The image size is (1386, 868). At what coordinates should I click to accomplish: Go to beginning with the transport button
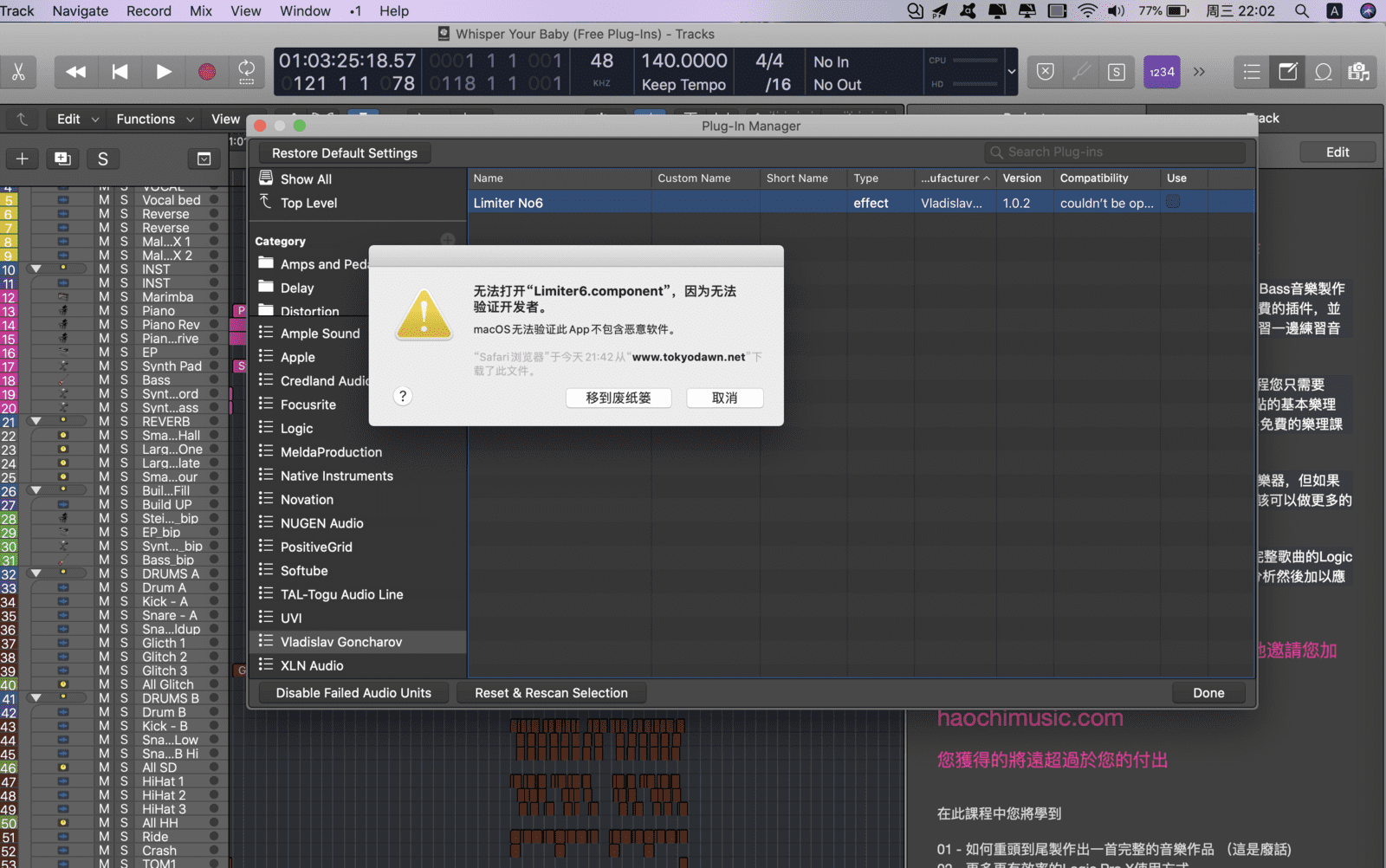tap(120, 72)
